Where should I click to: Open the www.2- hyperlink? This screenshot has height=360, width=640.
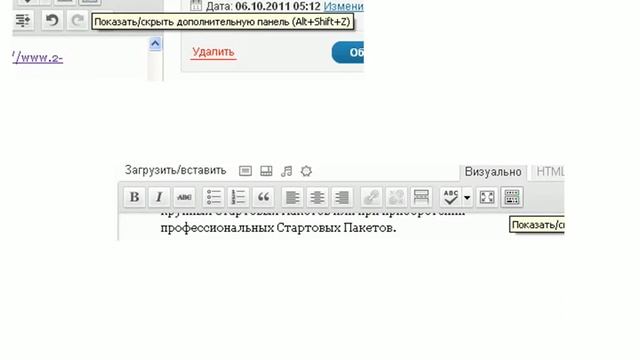point(38,58)
